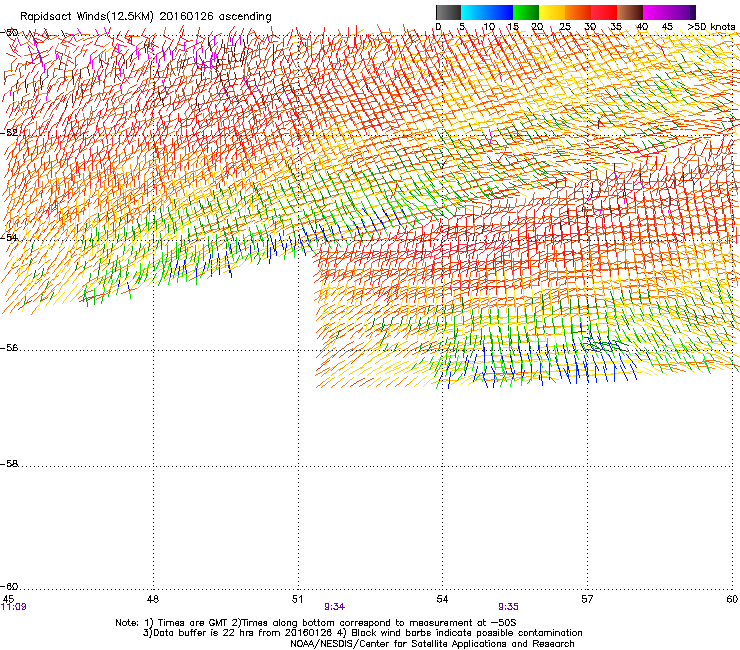Click the latitude label '-54'
This screenshot has width=740, height=650.
pos(9,237)
